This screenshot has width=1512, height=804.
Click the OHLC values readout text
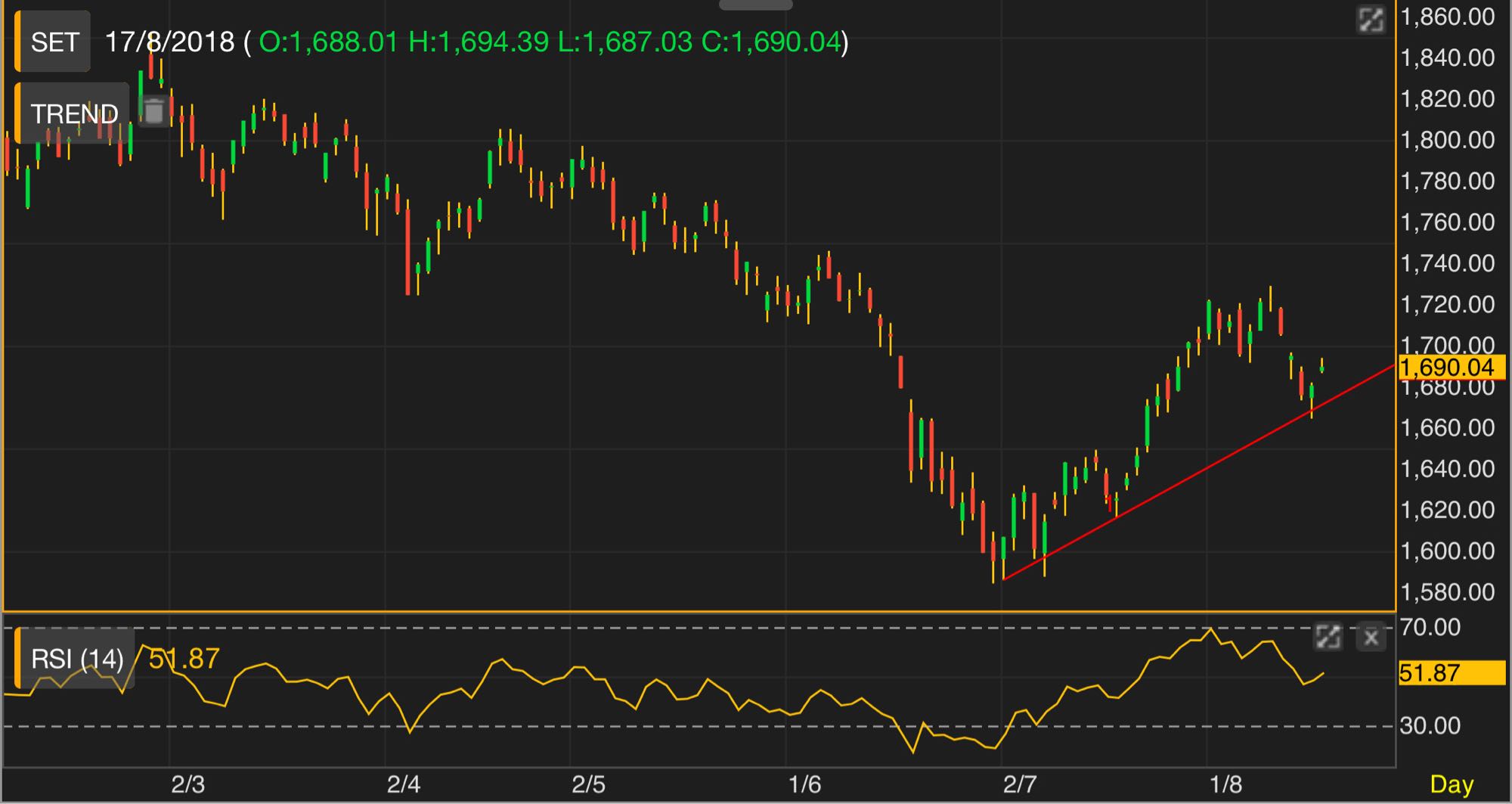[550, 42]
